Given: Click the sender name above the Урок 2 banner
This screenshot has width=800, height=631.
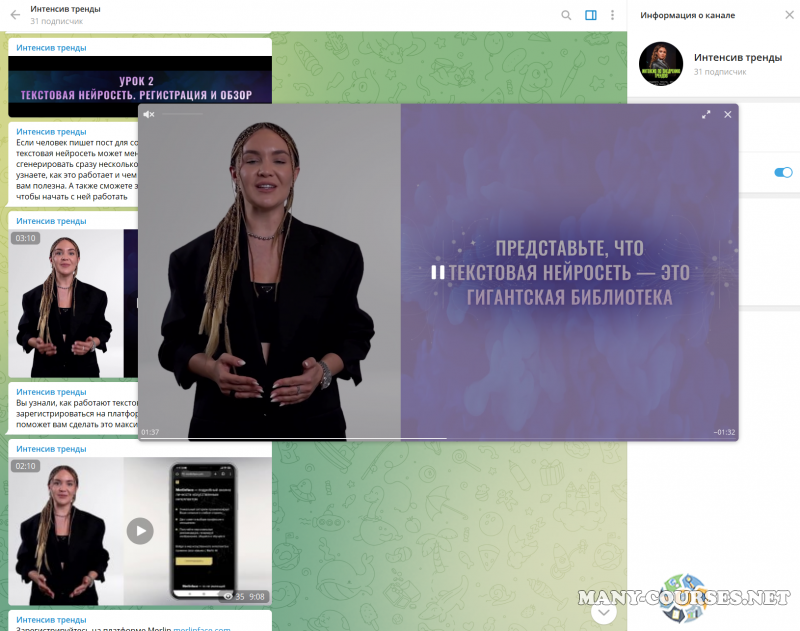Looking at the screenshot, I should pos(51,47).
